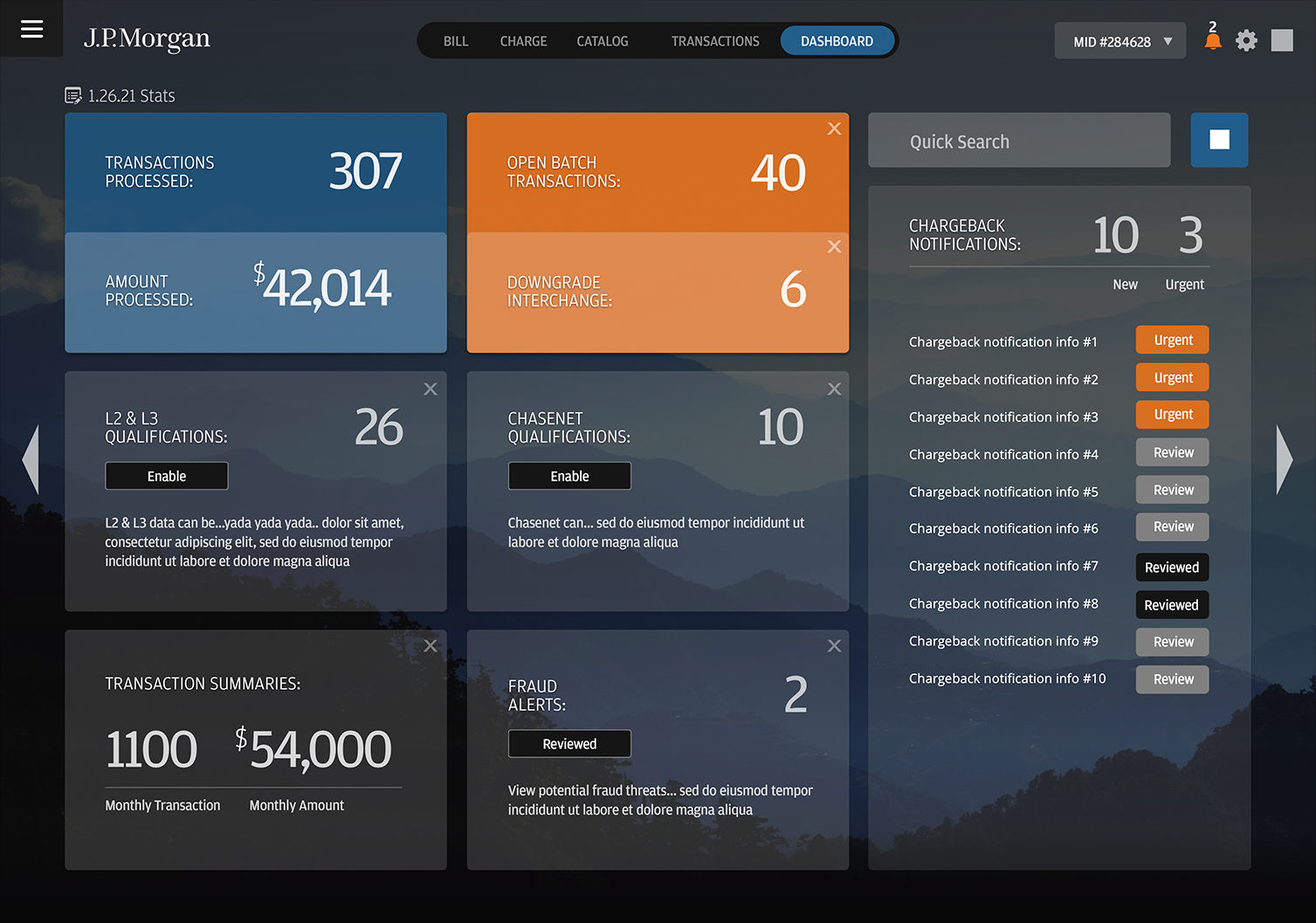The width and height of the screenshot is (1316, 923).
Task: Switch to the TRANSACTIONS tab
Action: point(715,40)
